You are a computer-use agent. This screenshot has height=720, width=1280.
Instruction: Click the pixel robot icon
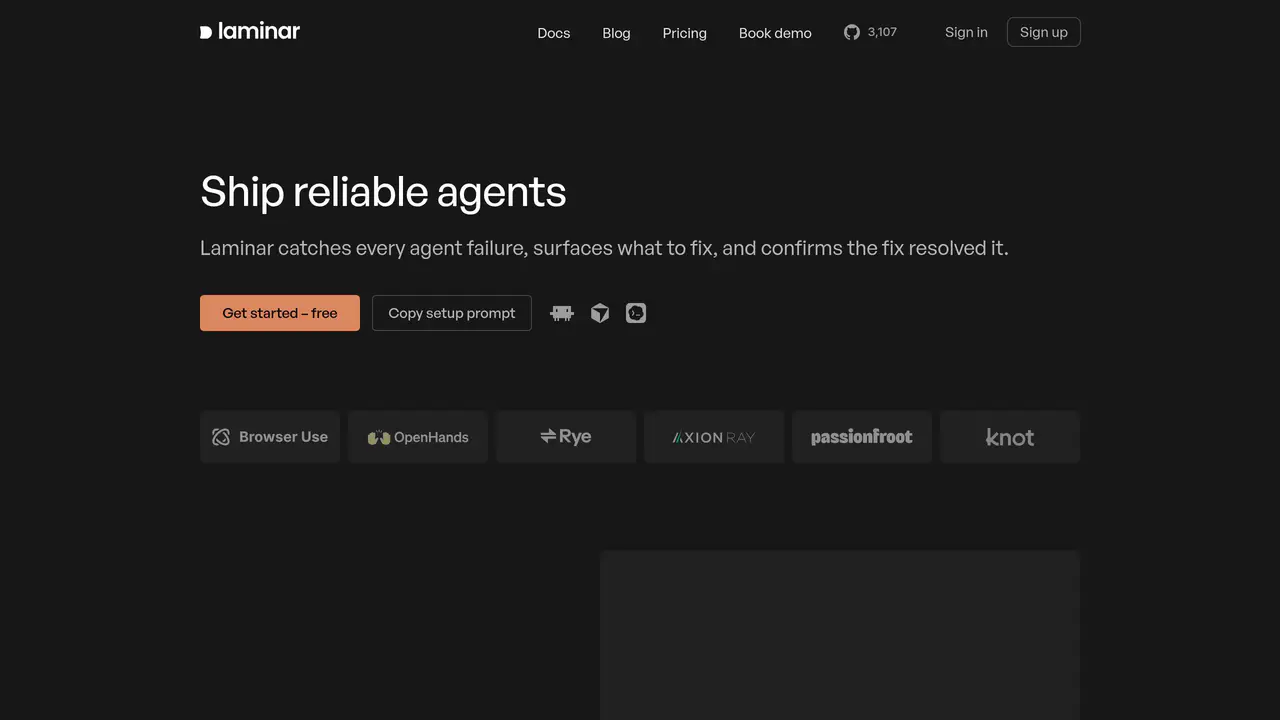[562, 313]
